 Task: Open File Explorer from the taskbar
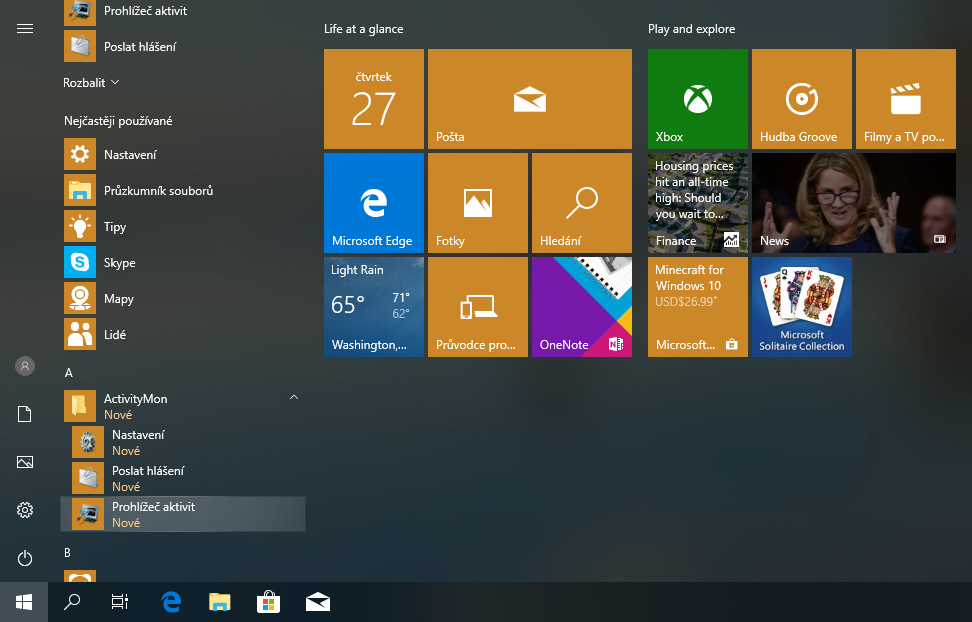219,602
